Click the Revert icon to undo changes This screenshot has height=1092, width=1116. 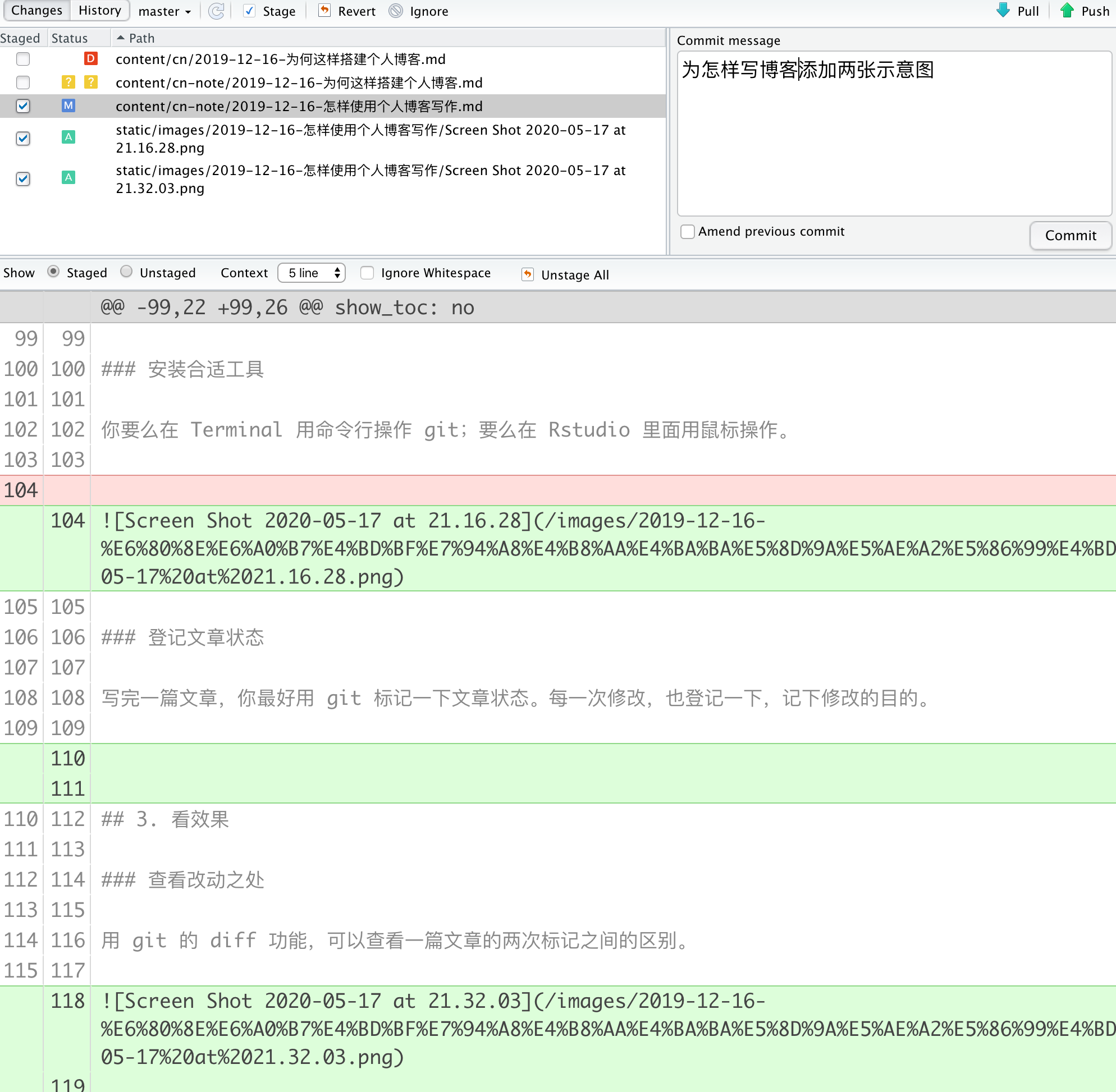(322, 10)
